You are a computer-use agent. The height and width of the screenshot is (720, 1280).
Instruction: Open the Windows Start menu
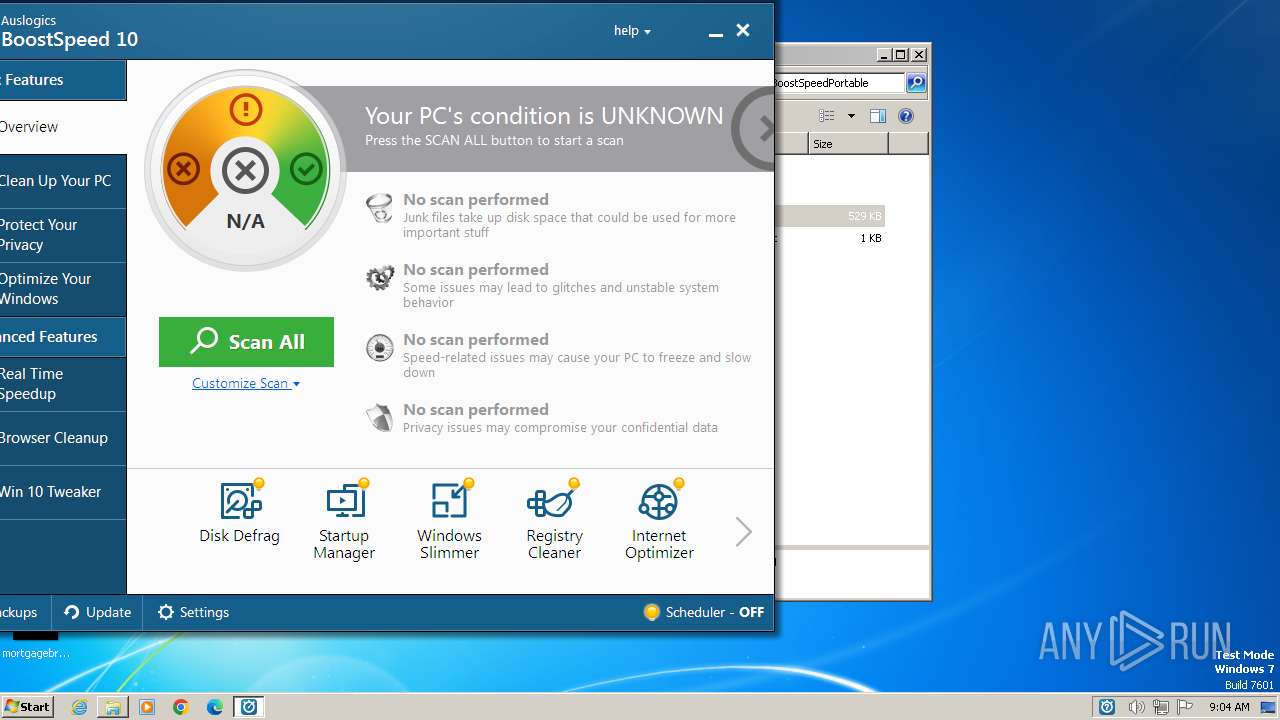click(27, 707)
